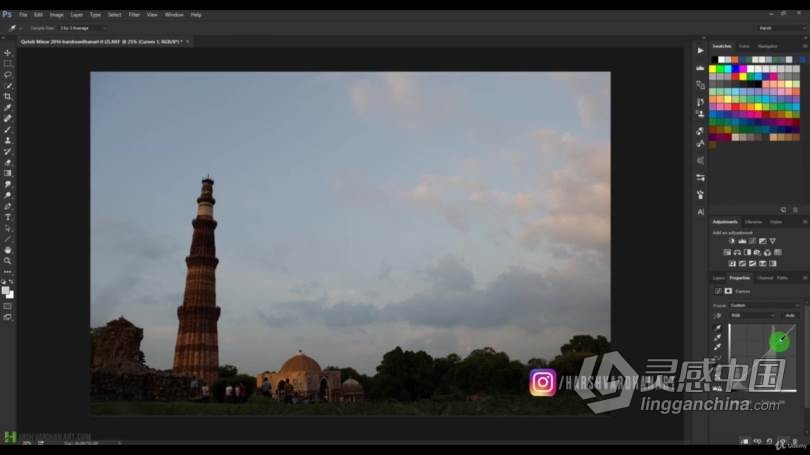Open the Preset dropdown in Curves
This screenshot has width=810, height=455.
[x=765, y=306]
